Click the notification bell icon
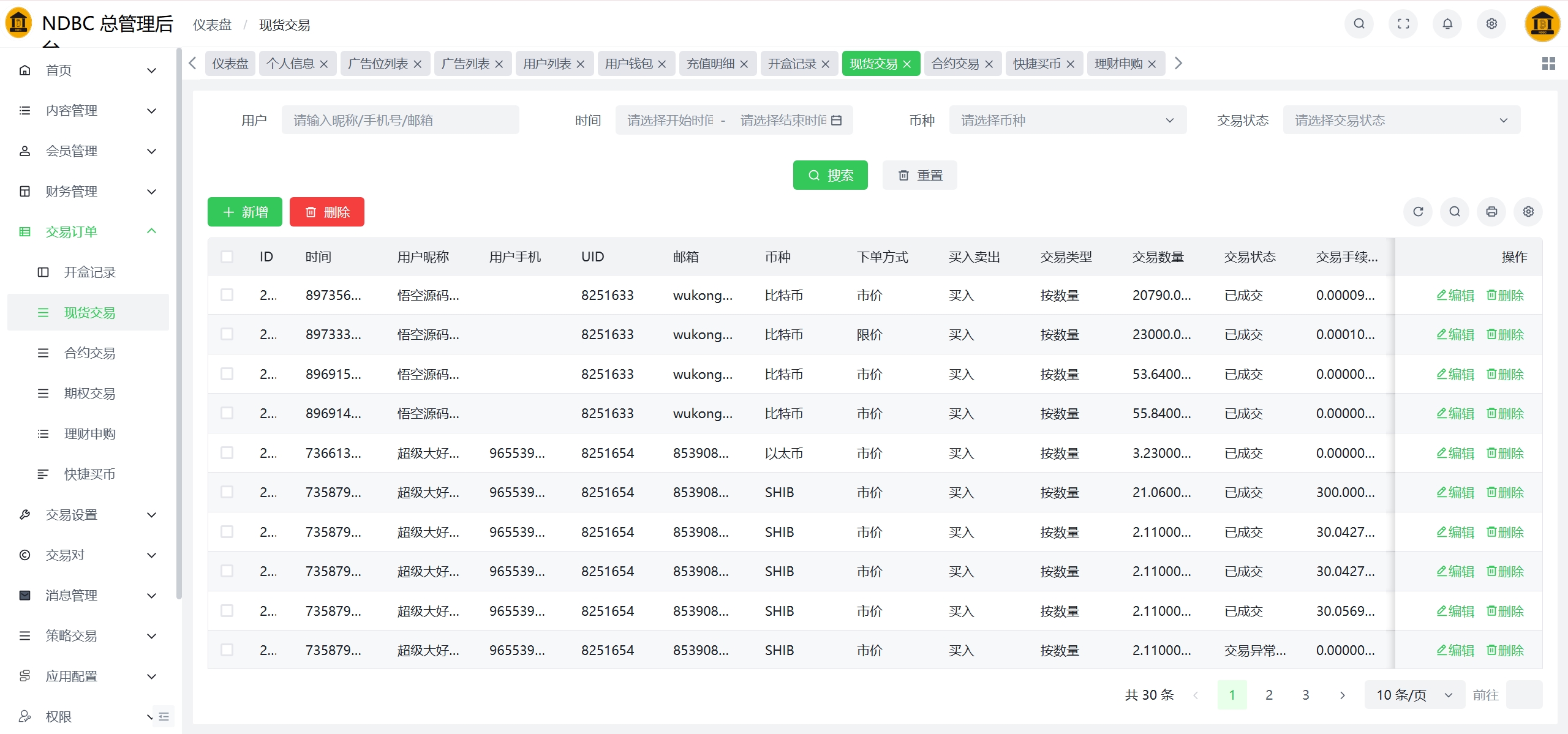 pyautogui.click(x=1447, y=24)
